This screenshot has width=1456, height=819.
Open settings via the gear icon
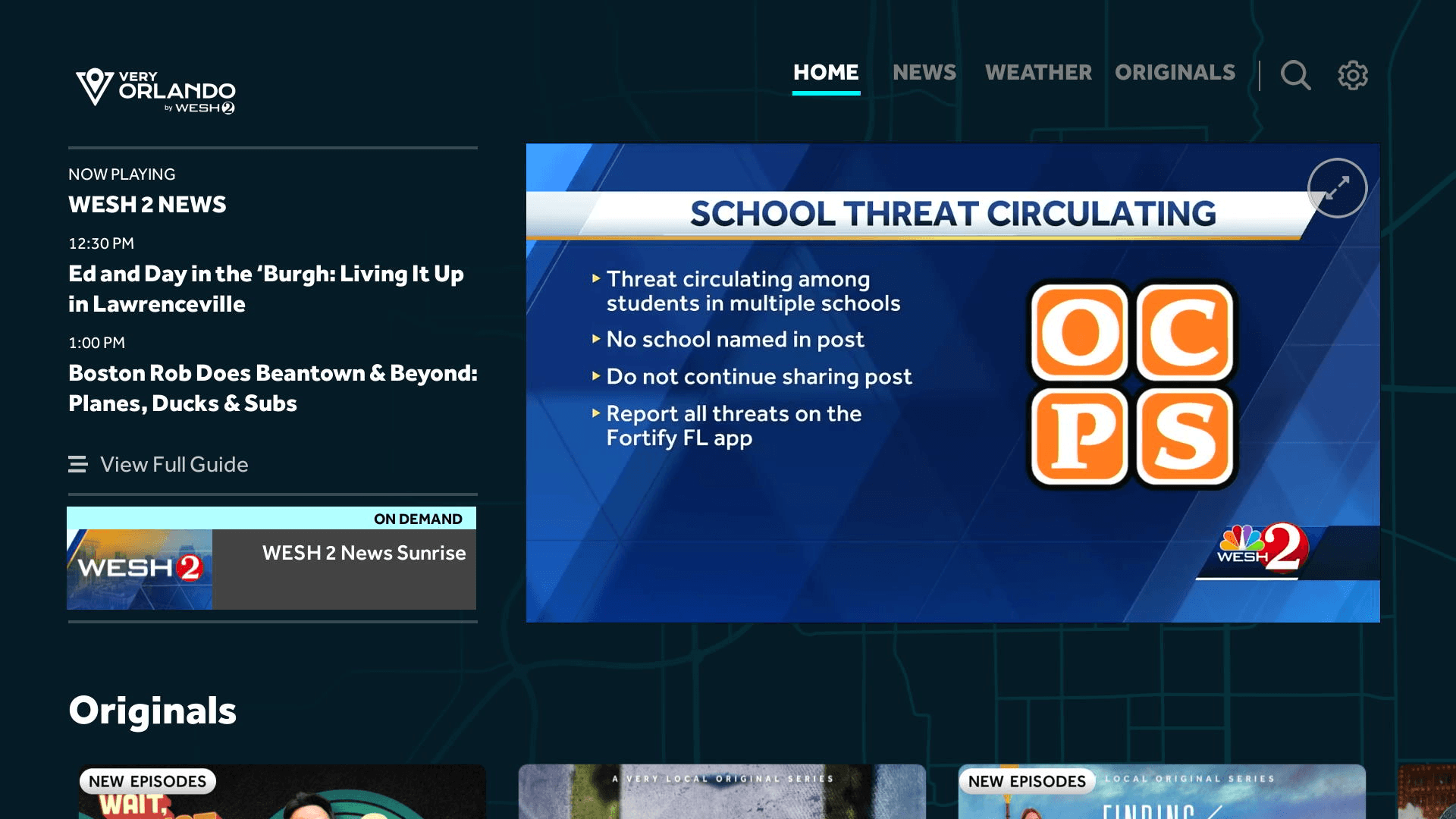pos(1352,75)
